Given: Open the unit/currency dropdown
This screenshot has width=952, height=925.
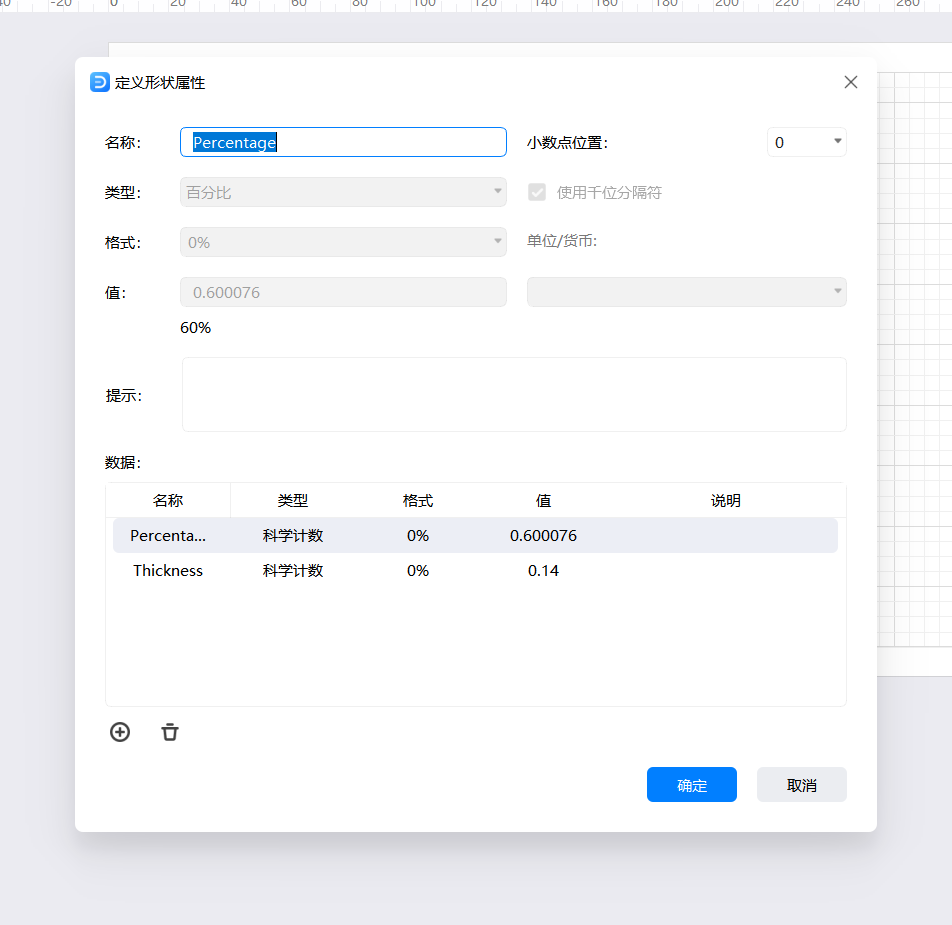Looking at the screenshot, I should (x=686, y=292).
